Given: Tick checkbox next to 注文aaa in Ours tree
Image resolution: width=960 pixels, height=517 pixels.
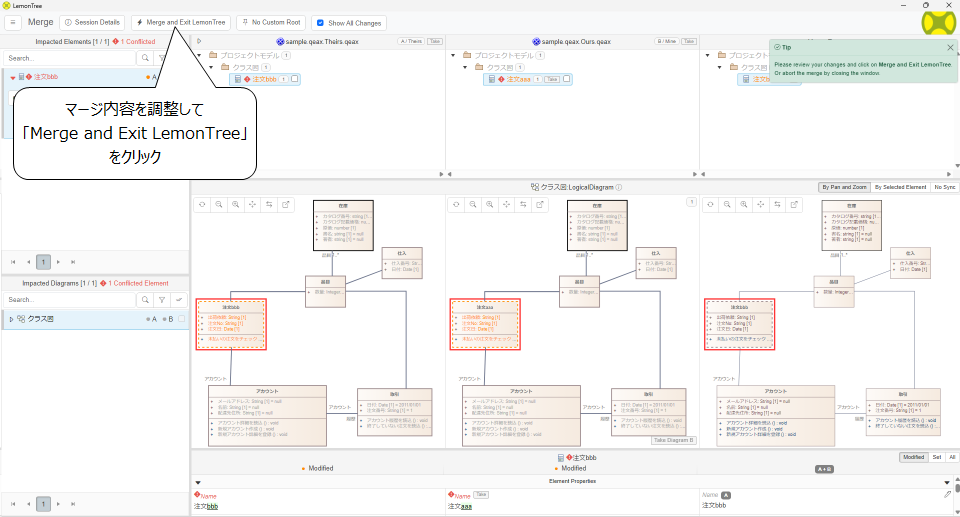Looking at the screenshot, I should [x=565, y=79].
